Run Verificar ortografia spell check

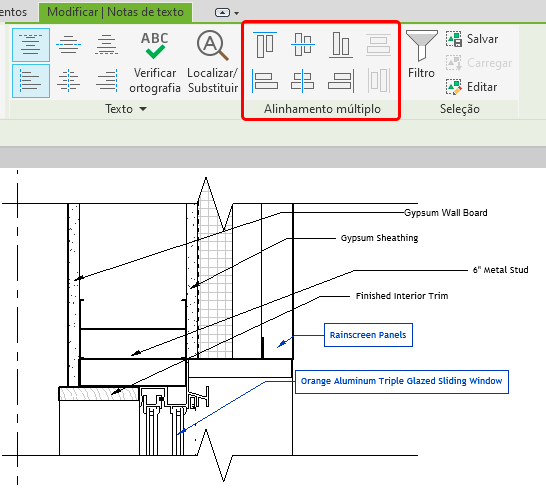pos(155,63)
